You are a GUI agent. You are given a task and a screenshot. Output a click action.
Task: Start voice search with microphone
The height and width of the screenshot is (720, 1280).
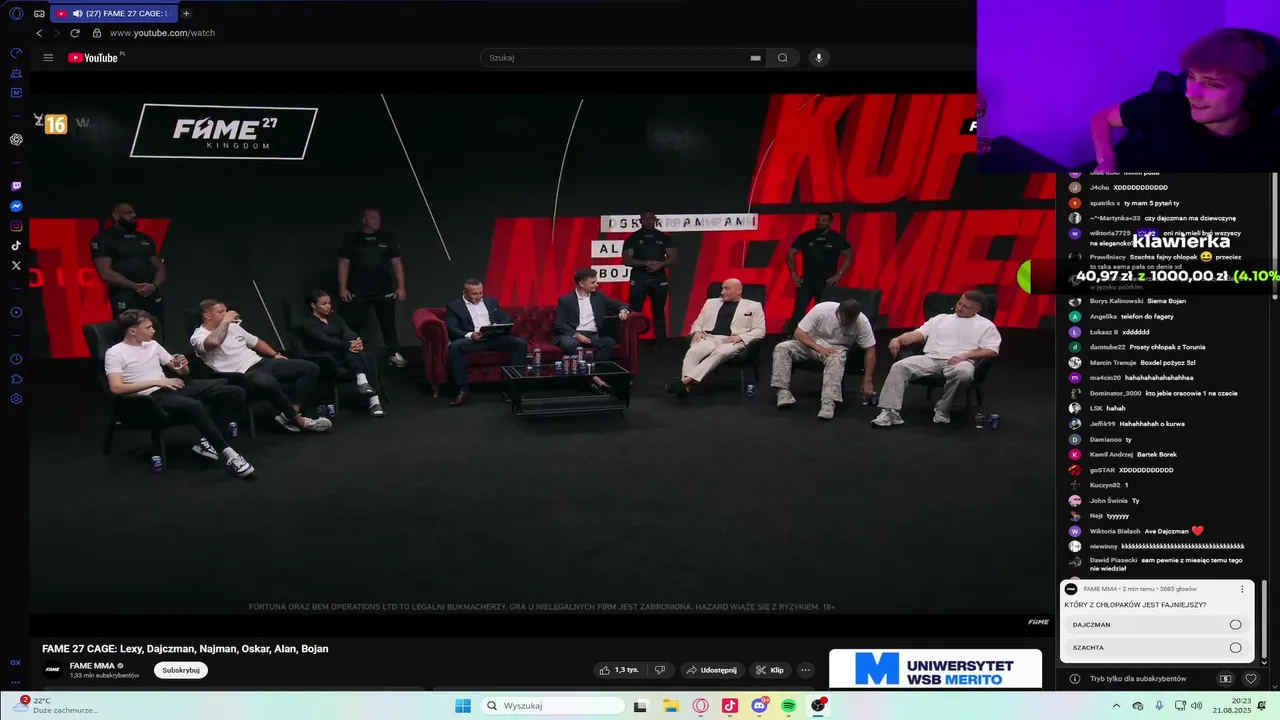point(819,58)
